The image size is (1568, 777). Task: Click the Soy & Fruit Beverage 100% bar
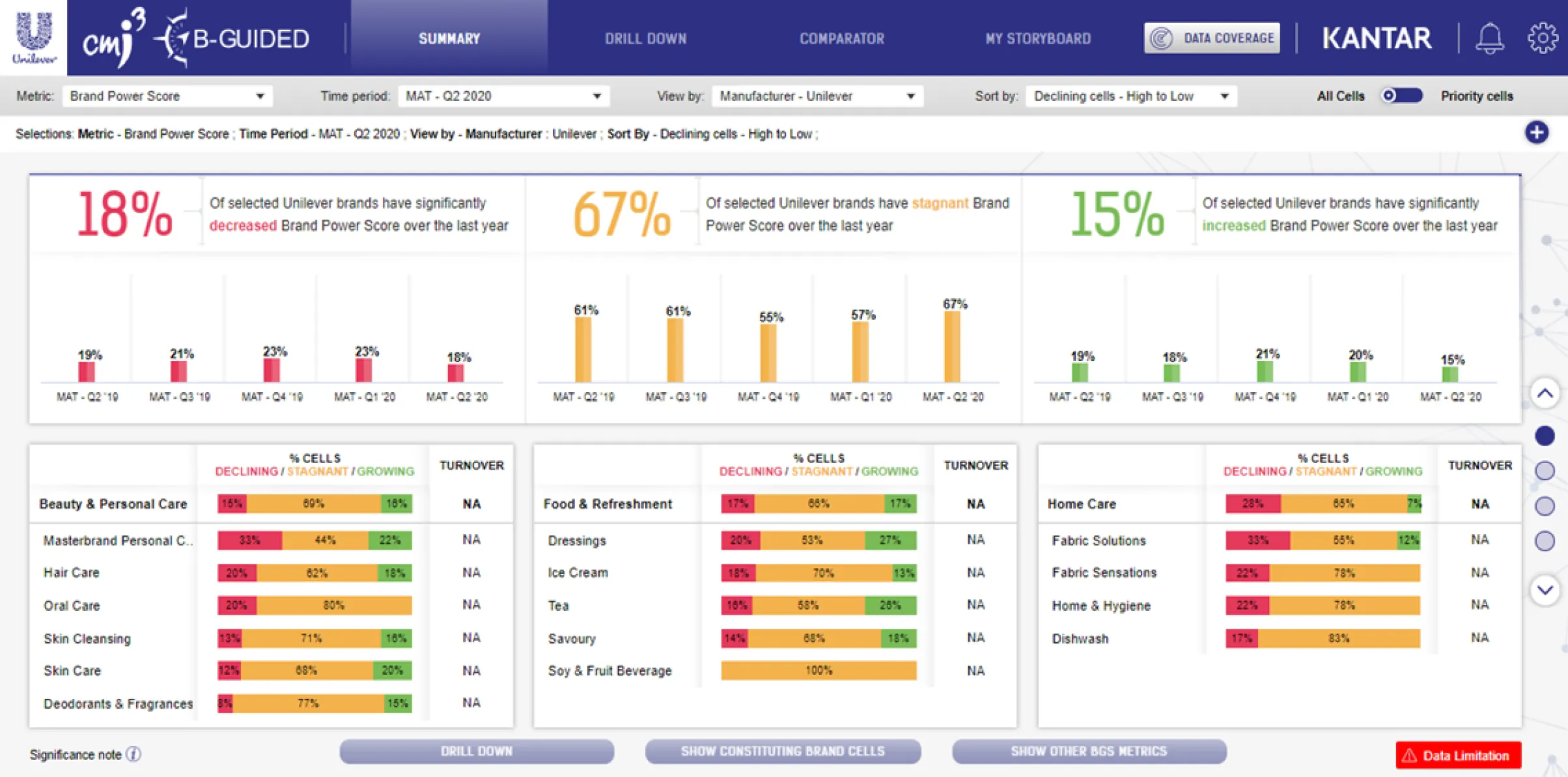tap(819, 670)
